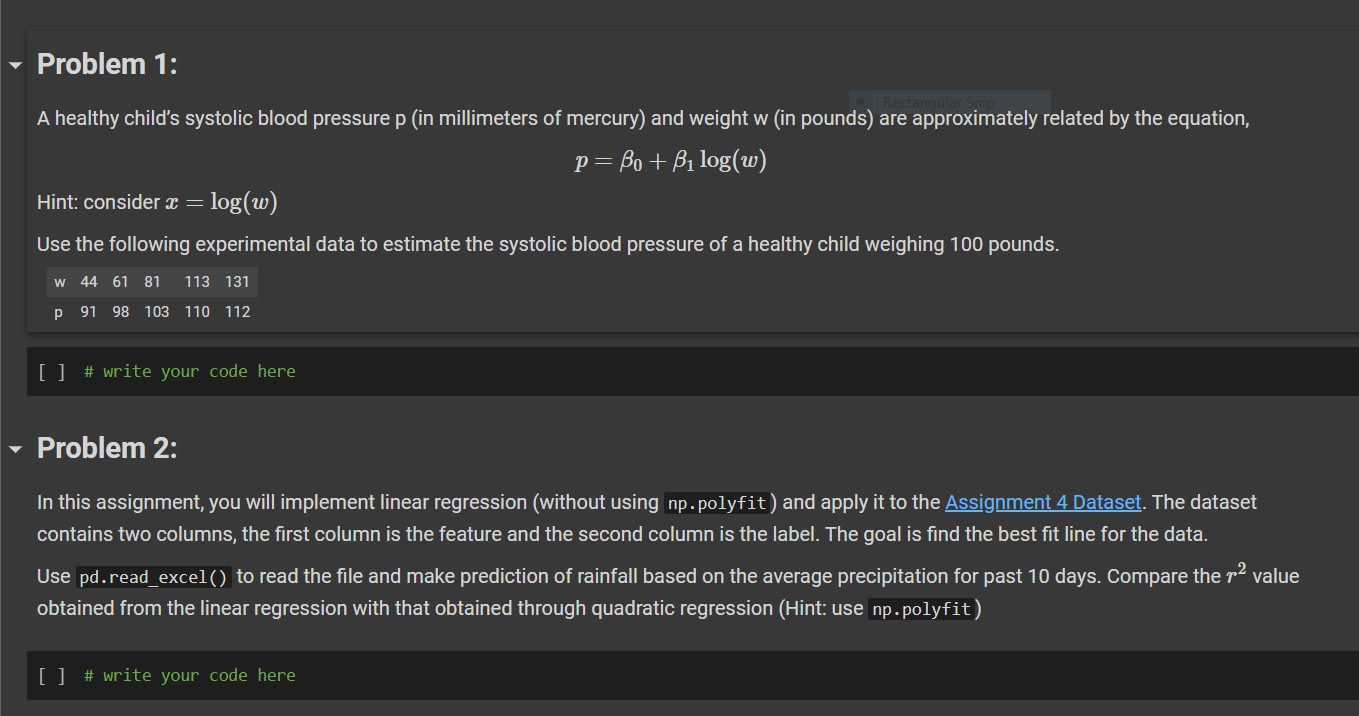This screenshot has width=1359, height=716.
Task: Run the first code cell brackets
Action: (x=52, y=372)
